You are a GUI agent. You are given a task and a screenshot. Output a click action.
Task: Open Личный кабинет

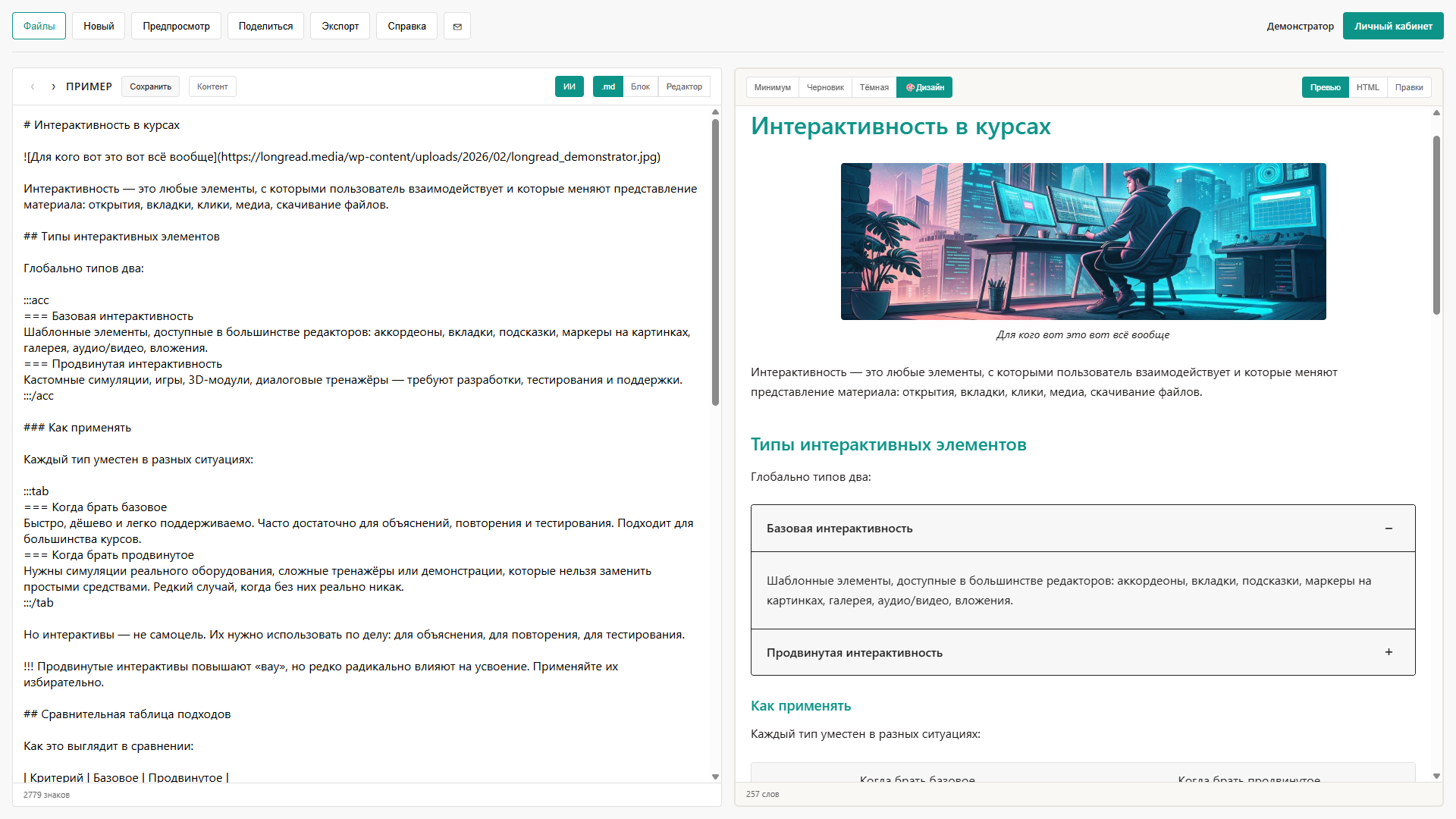point(1392,27)
